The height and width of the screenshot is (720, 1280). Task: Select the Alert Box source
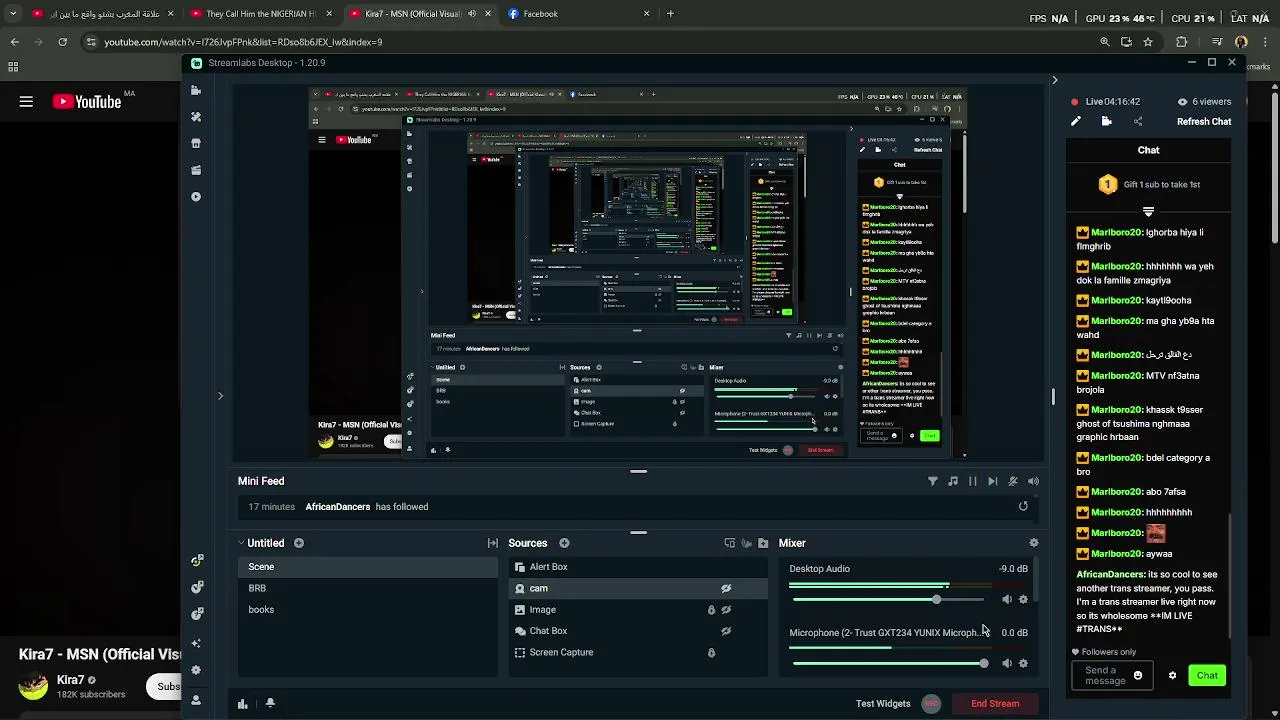(638, 567)
